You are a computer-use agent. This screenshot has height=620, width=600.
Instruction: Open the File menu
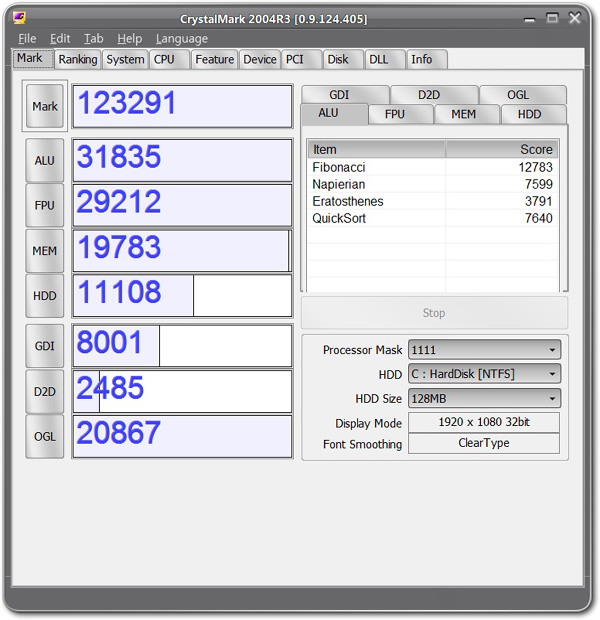click(x=27, y=39)
